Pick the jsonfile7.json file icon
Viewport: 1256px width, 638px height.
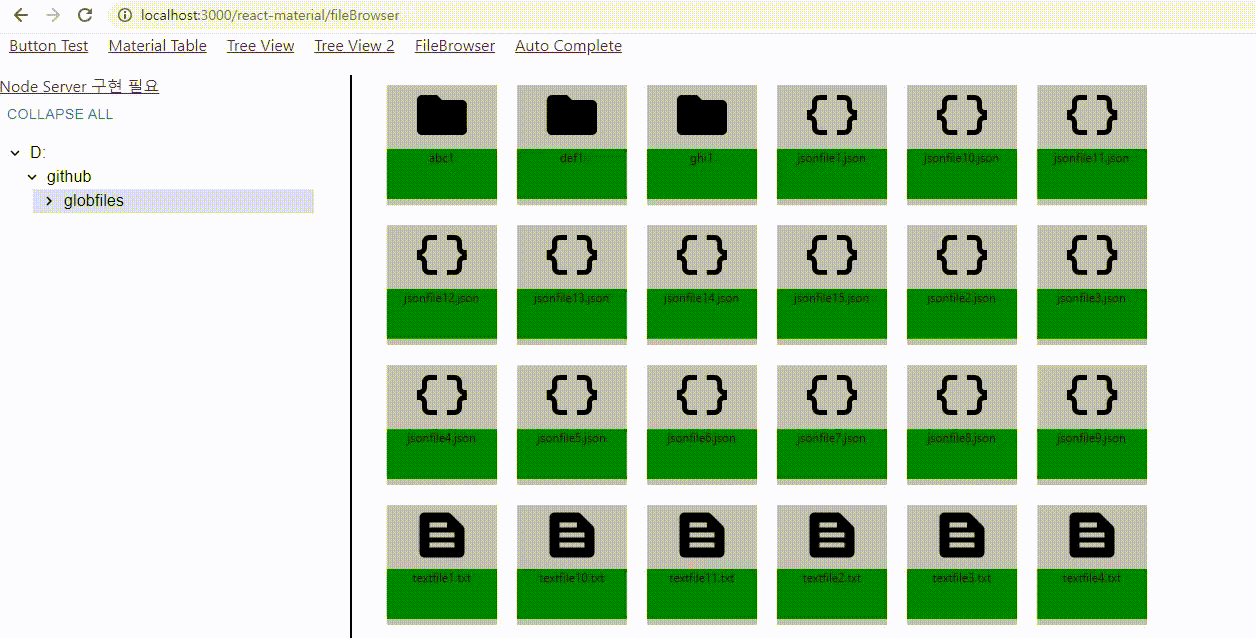click(832, 395)
